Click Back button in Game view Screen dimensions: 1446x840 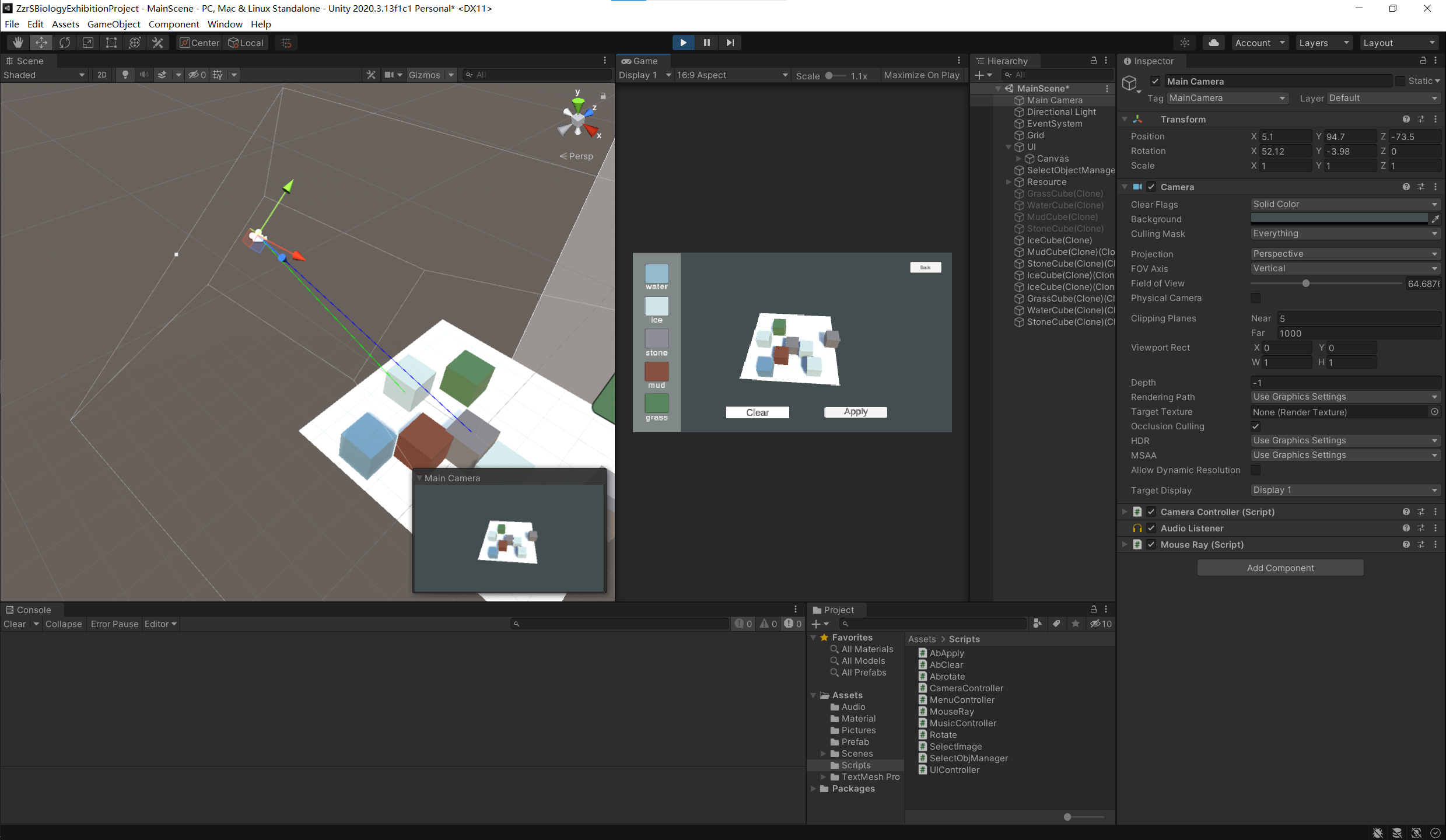(x=926, y=267)
